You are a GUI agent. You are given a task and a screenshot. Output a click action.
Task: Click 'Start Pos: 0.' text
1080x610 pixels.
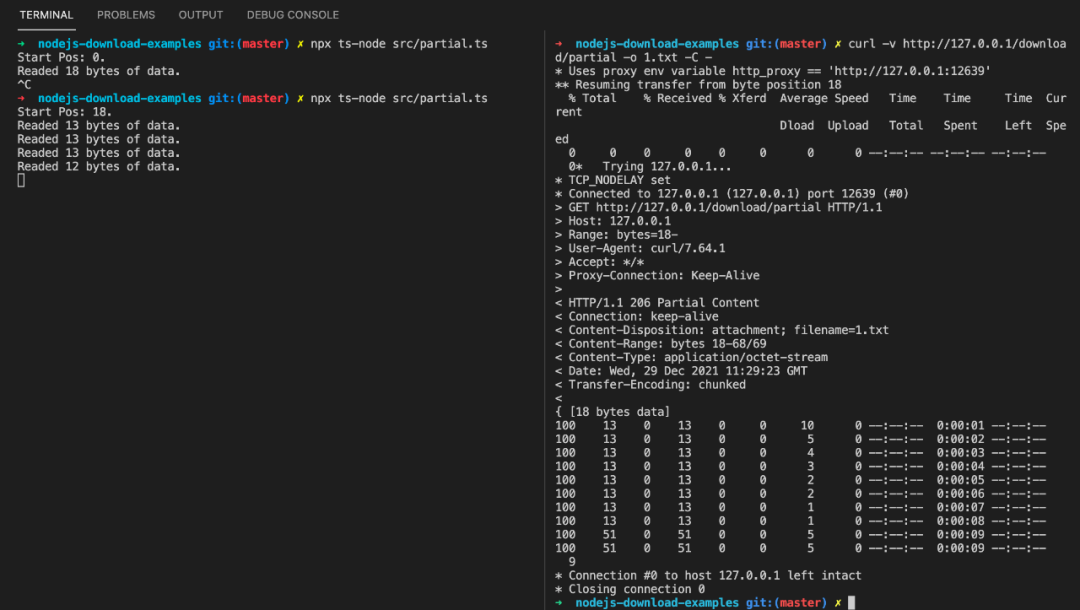[x=61, y=57]
